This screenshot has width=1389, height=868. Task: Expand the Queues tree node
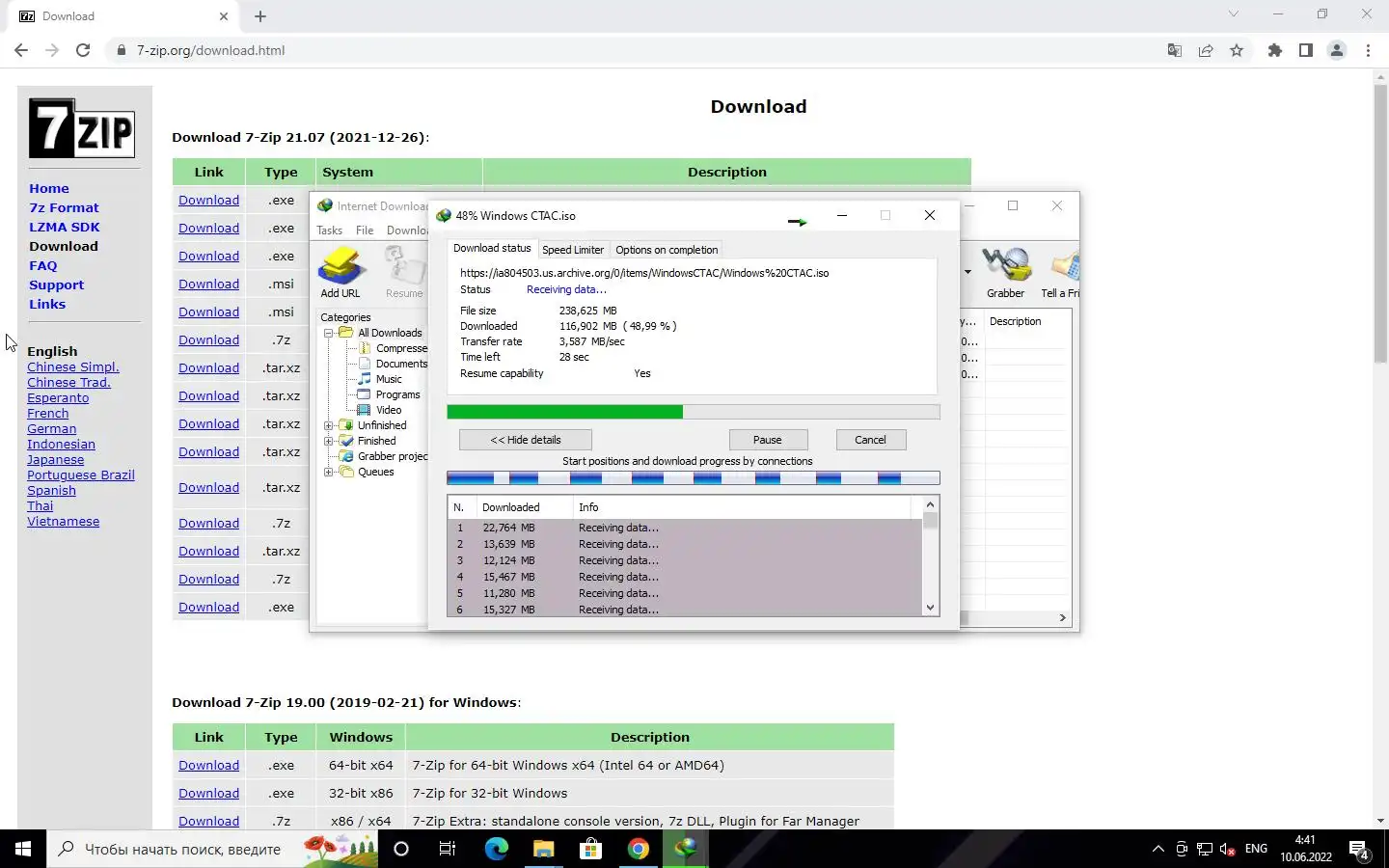coord(329,472)
